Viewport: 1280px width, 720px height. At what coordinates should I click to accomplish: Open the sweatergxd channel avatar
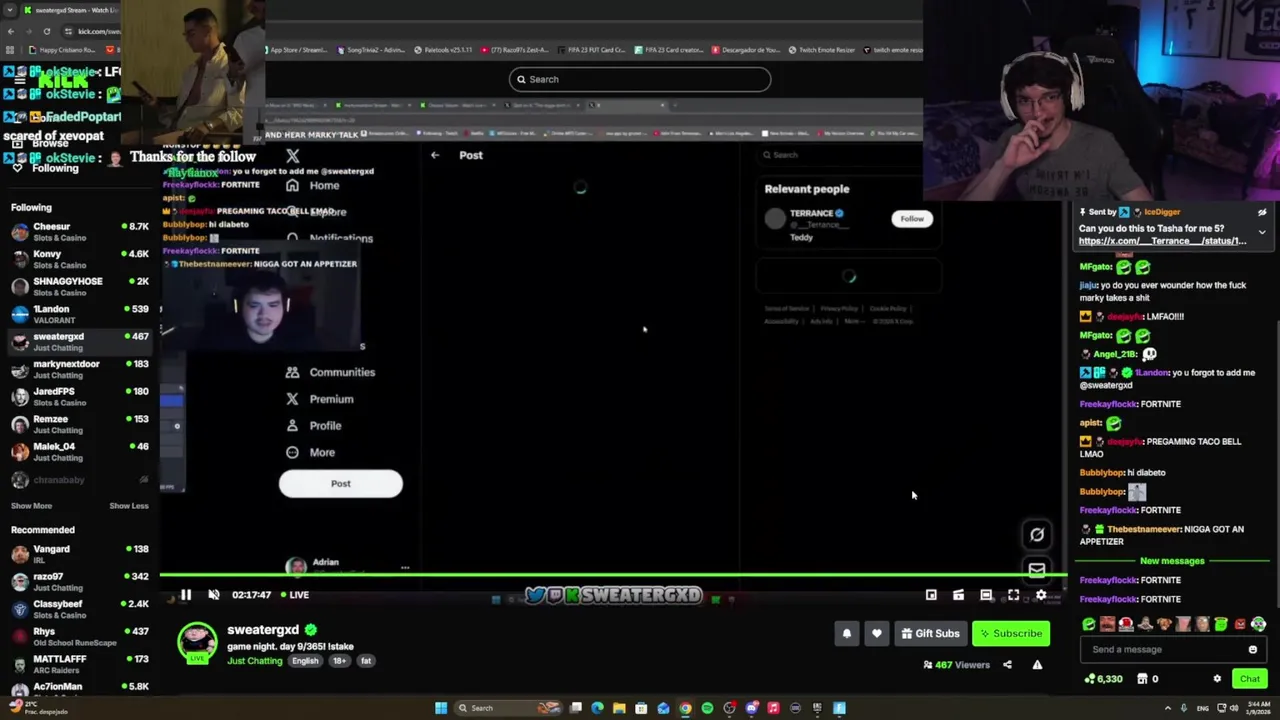pyautogui.click(x=197, y=643)
